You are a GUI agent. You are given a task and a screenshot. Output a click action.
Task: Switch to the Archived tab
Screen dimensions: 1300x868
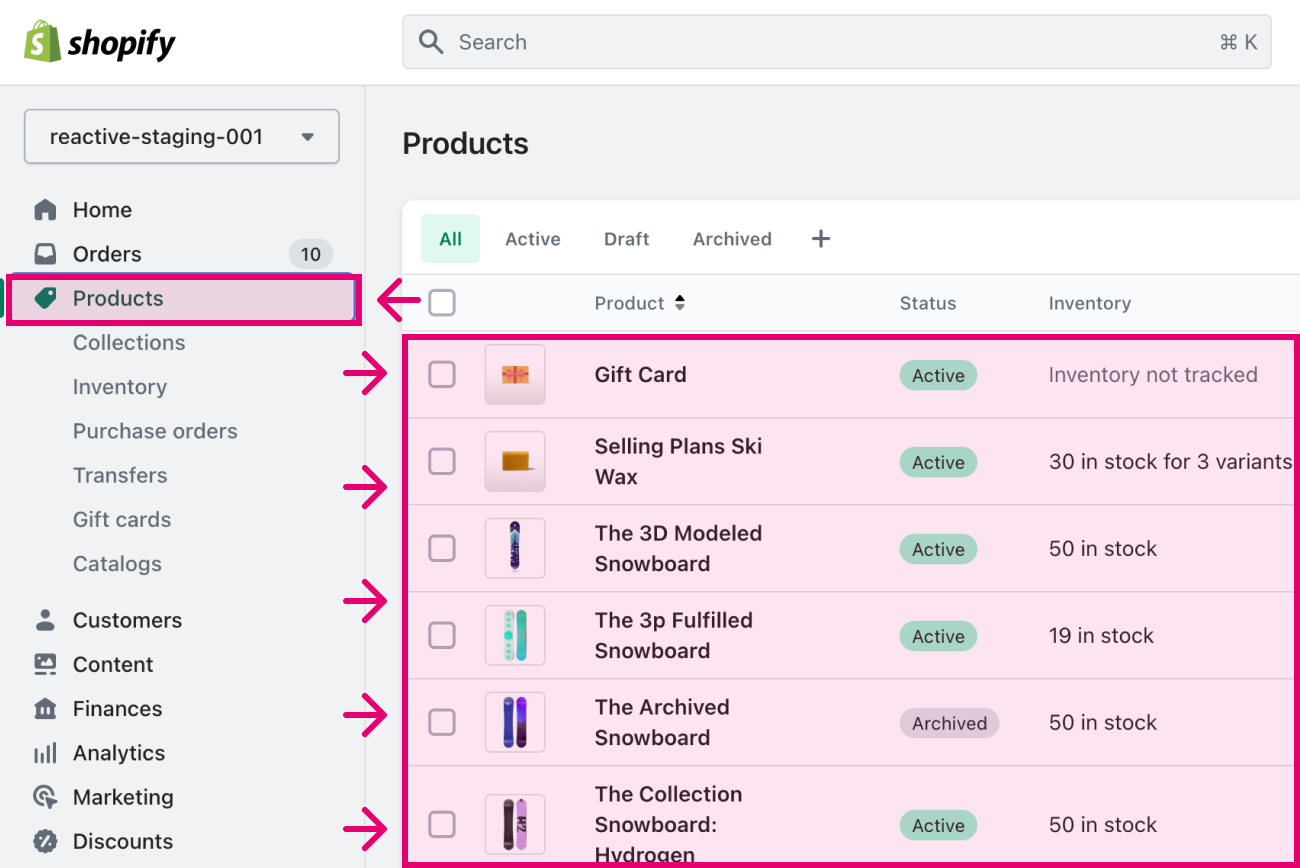(732, 239)
